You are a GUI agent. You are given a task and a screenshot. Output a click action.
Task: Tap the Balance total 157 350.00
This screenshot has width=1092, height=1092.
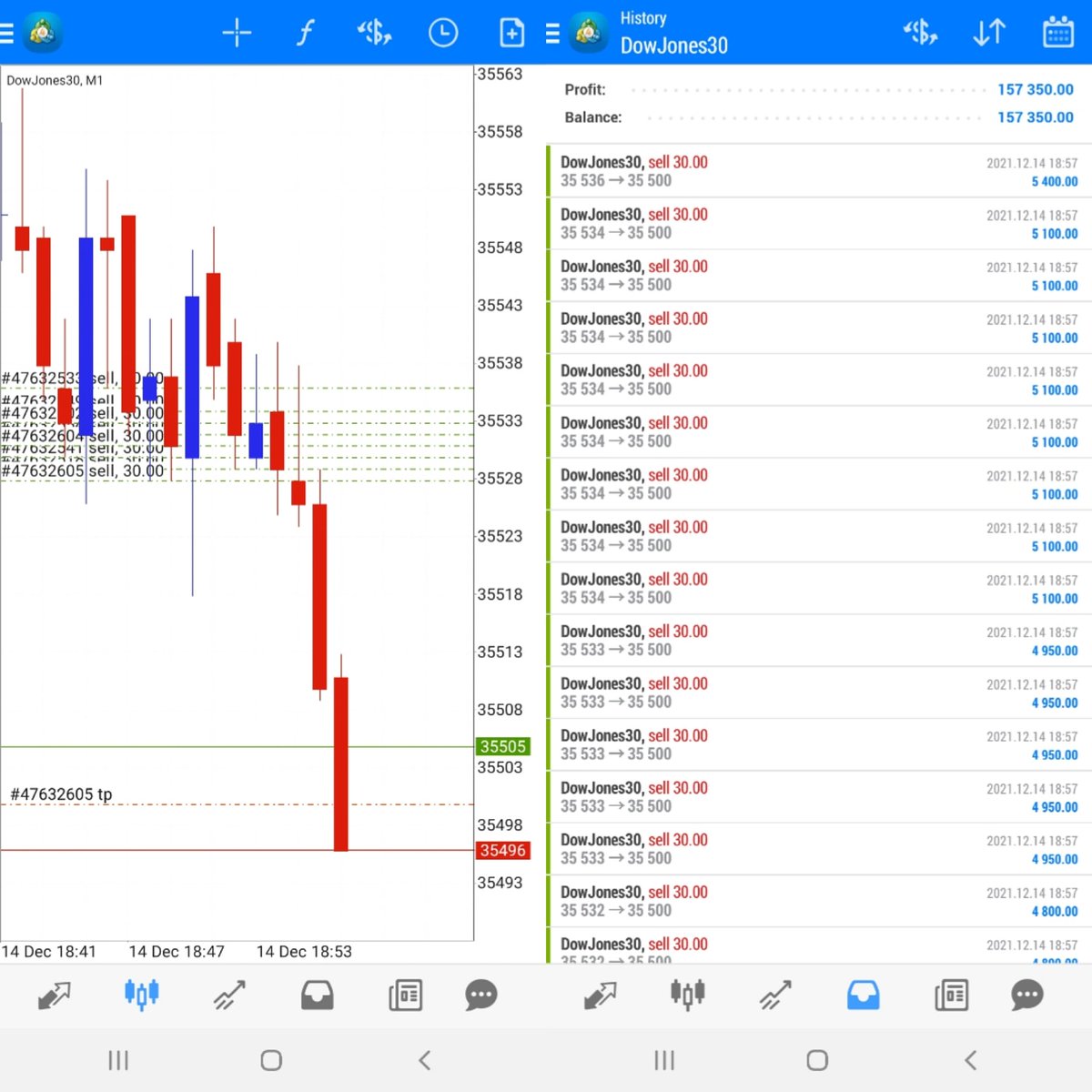point(1036,117)
